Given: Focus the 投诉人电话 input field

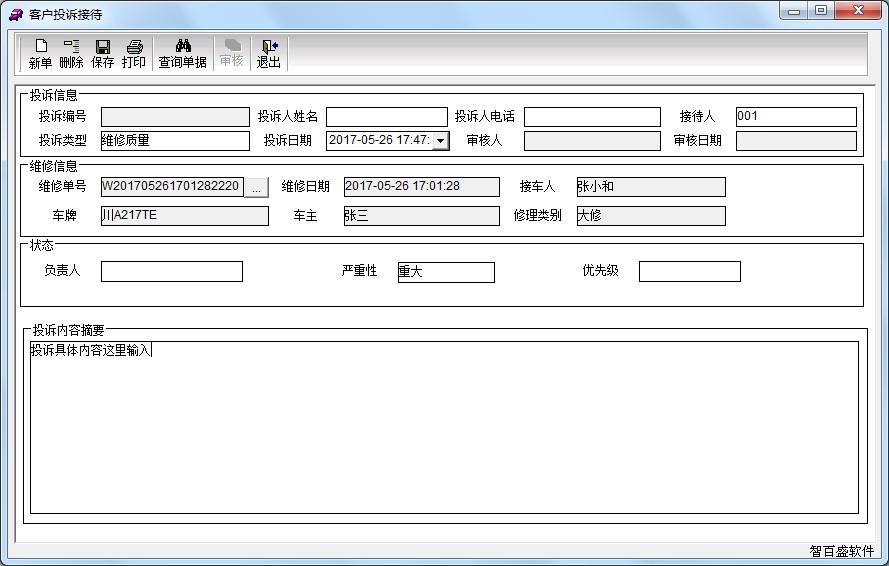Looking at the screenshot, I should [x=592, y=117].
